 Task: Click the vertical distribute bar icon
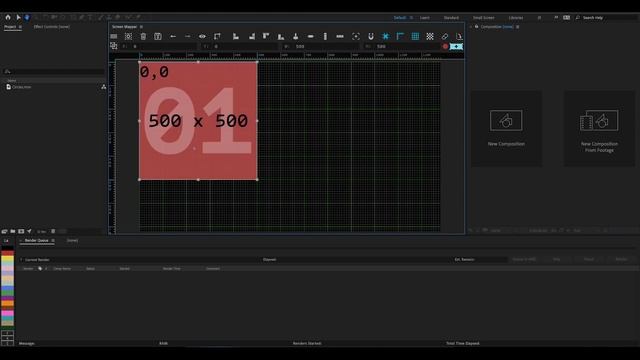click(325, 36)
